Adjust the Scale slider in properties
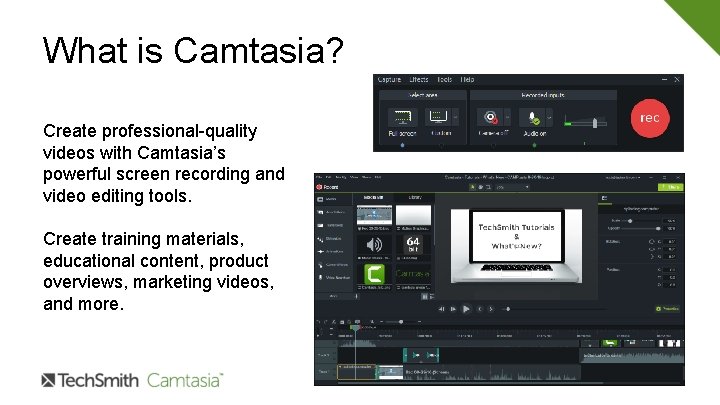This screenshot has height=405, width=720. 630,221
